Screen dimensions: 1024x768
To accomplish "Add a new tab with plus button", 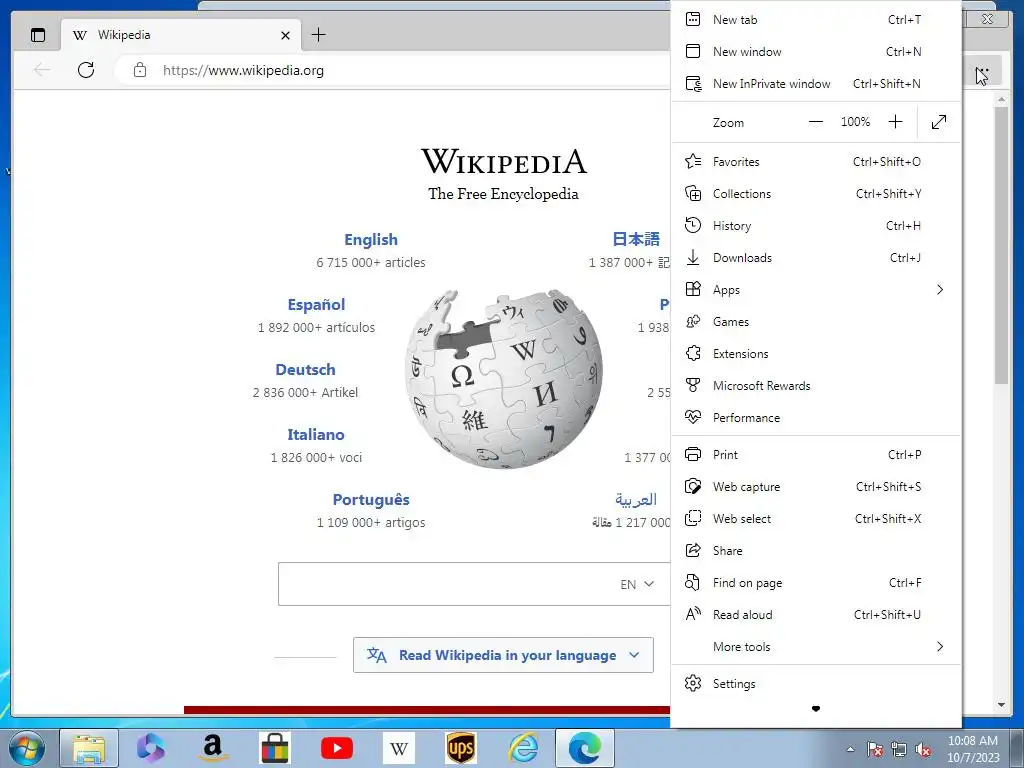I will pos(318,35).
